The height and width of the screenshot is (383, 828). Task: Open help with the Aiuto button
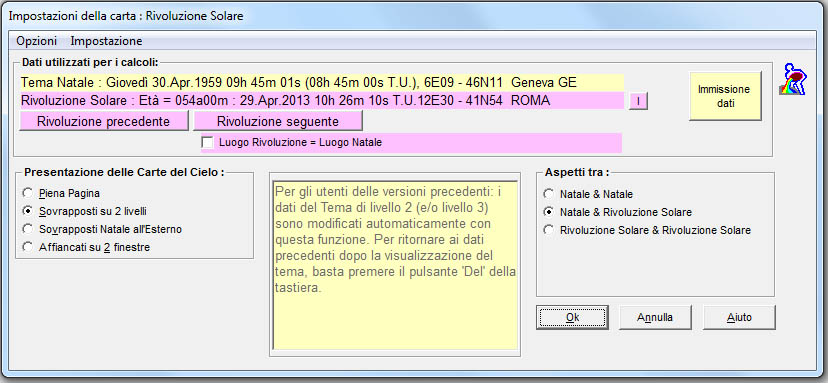point(739,317)
